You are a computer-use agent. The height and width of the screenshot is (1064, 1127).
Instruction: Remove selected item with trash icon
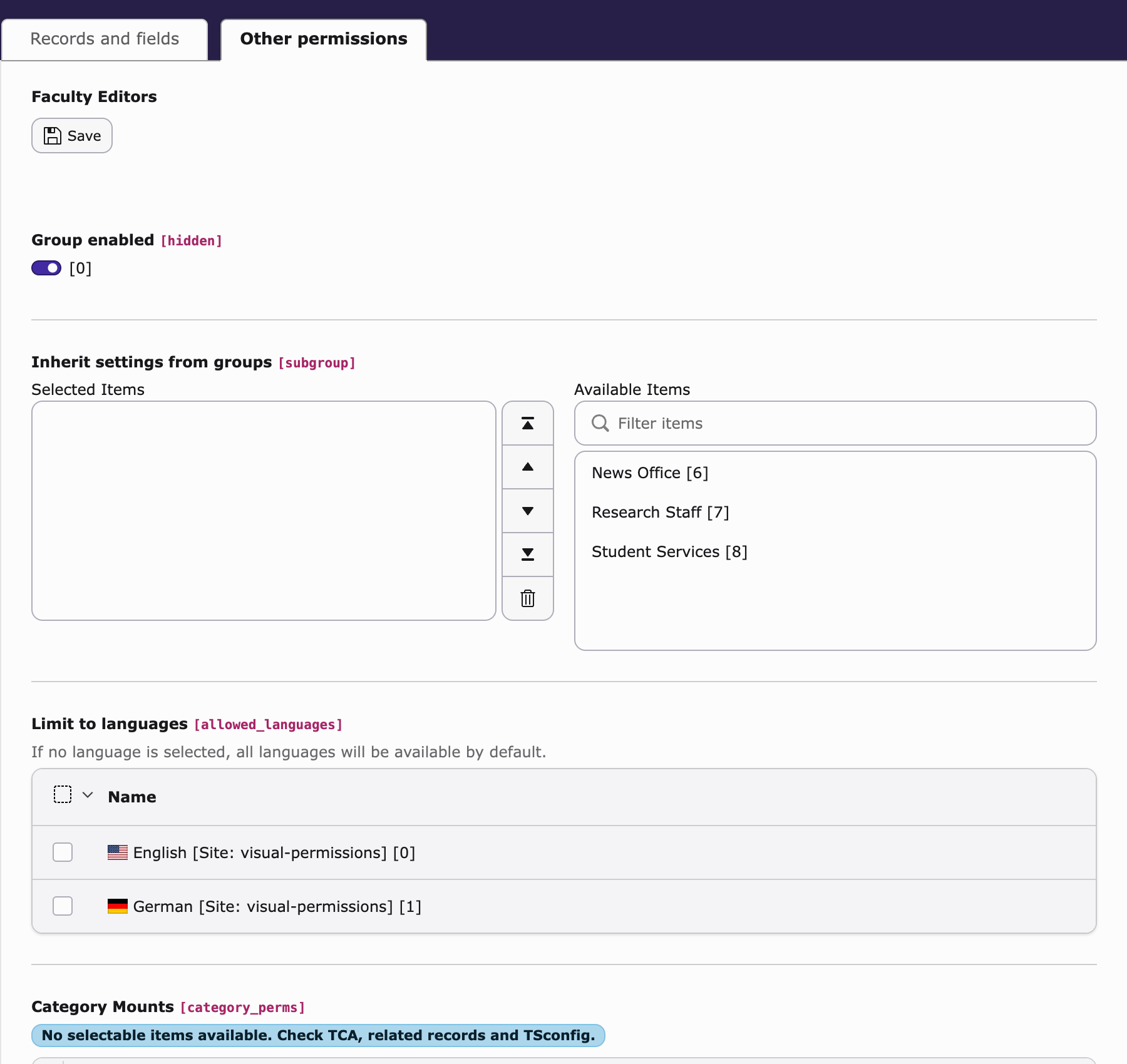(x=528, y=598)
